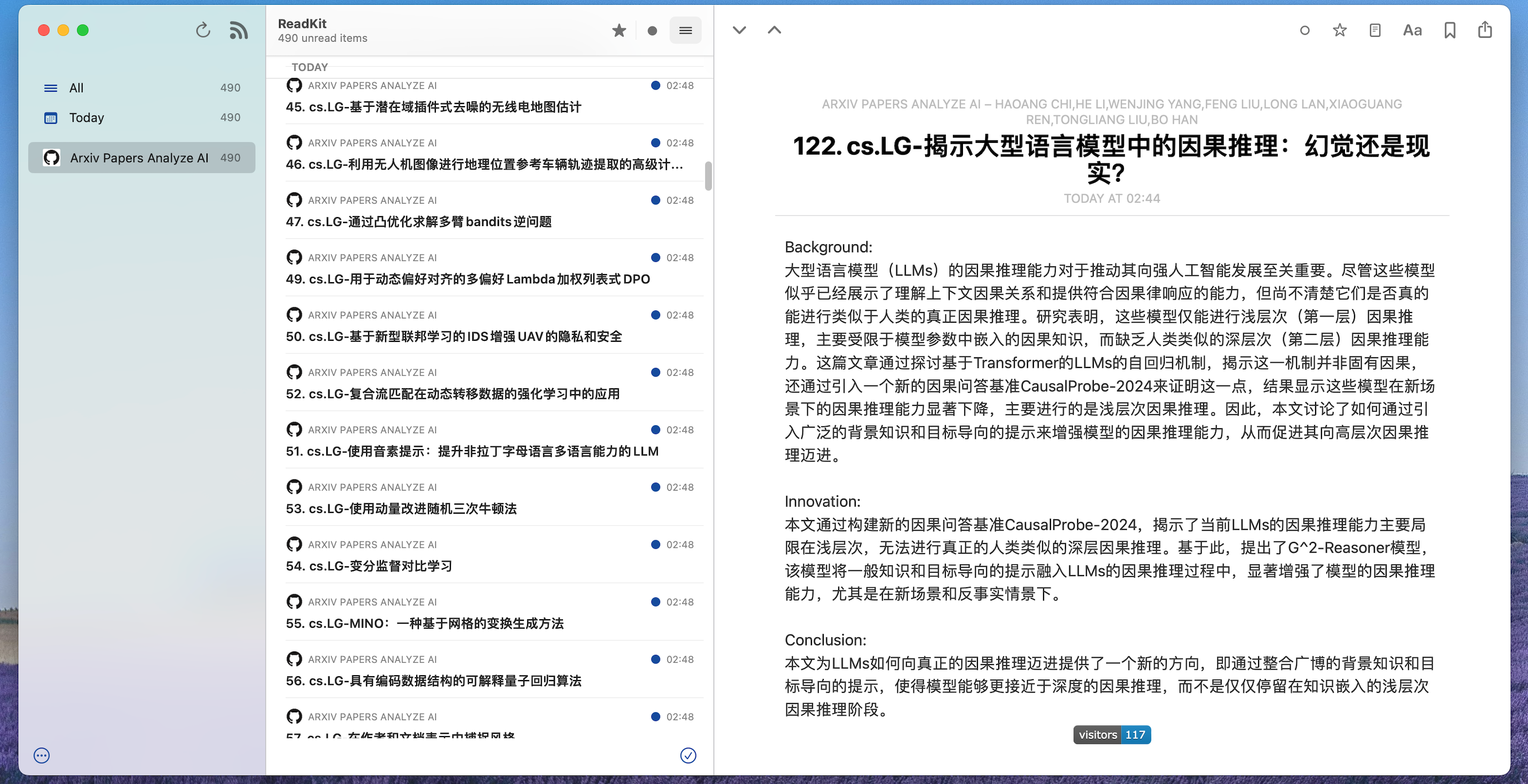The height and width of the screenshot is (784, 1528).
Task: Click unread dot on article 49 row
Action: tap(656, 258)
